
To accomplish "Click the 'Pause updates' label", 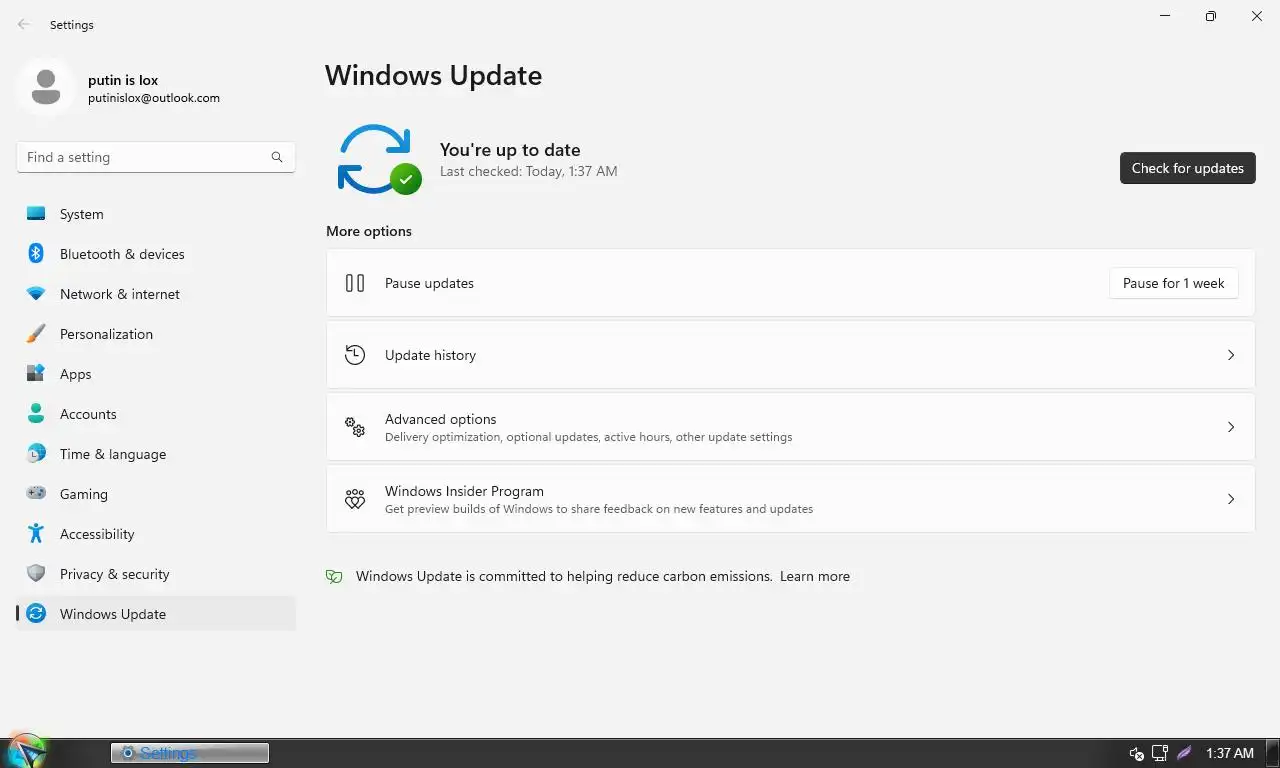I will click(x=429, y=283).
